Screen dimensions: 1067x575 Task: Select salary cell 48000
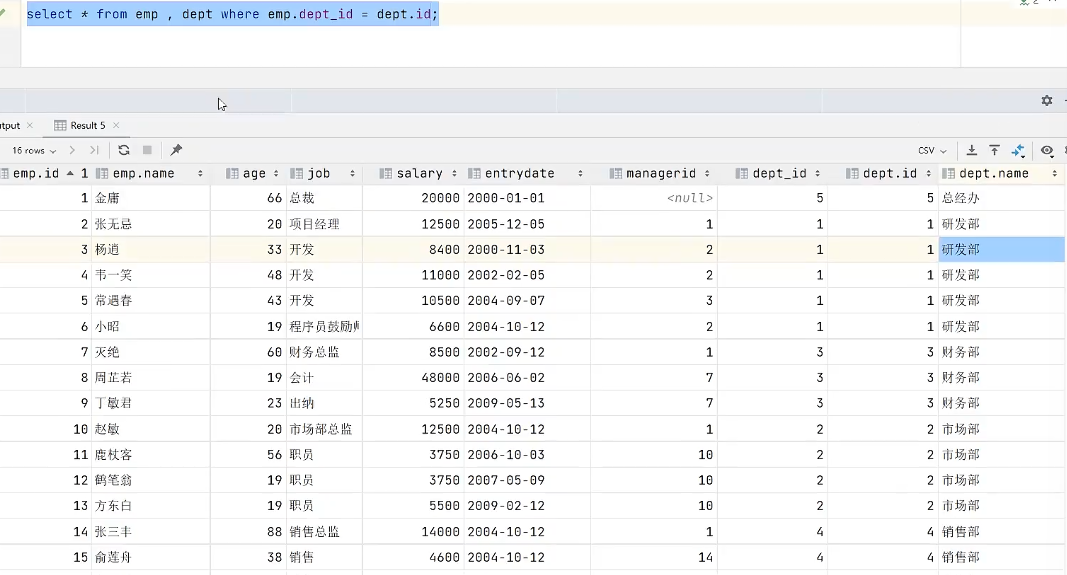[413, 378]
